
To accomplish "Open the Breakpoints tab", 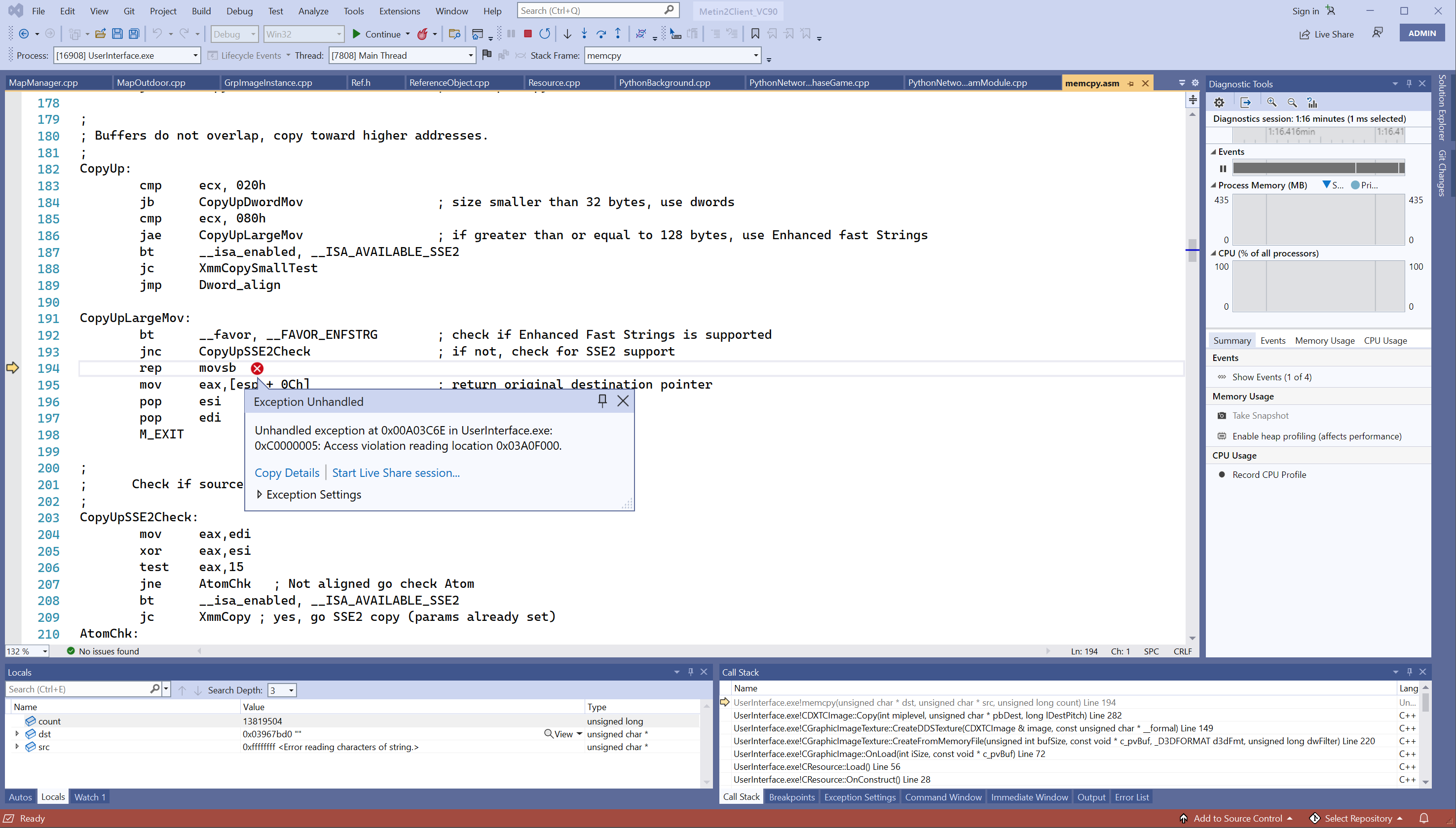I will click(x=791, y=797).
